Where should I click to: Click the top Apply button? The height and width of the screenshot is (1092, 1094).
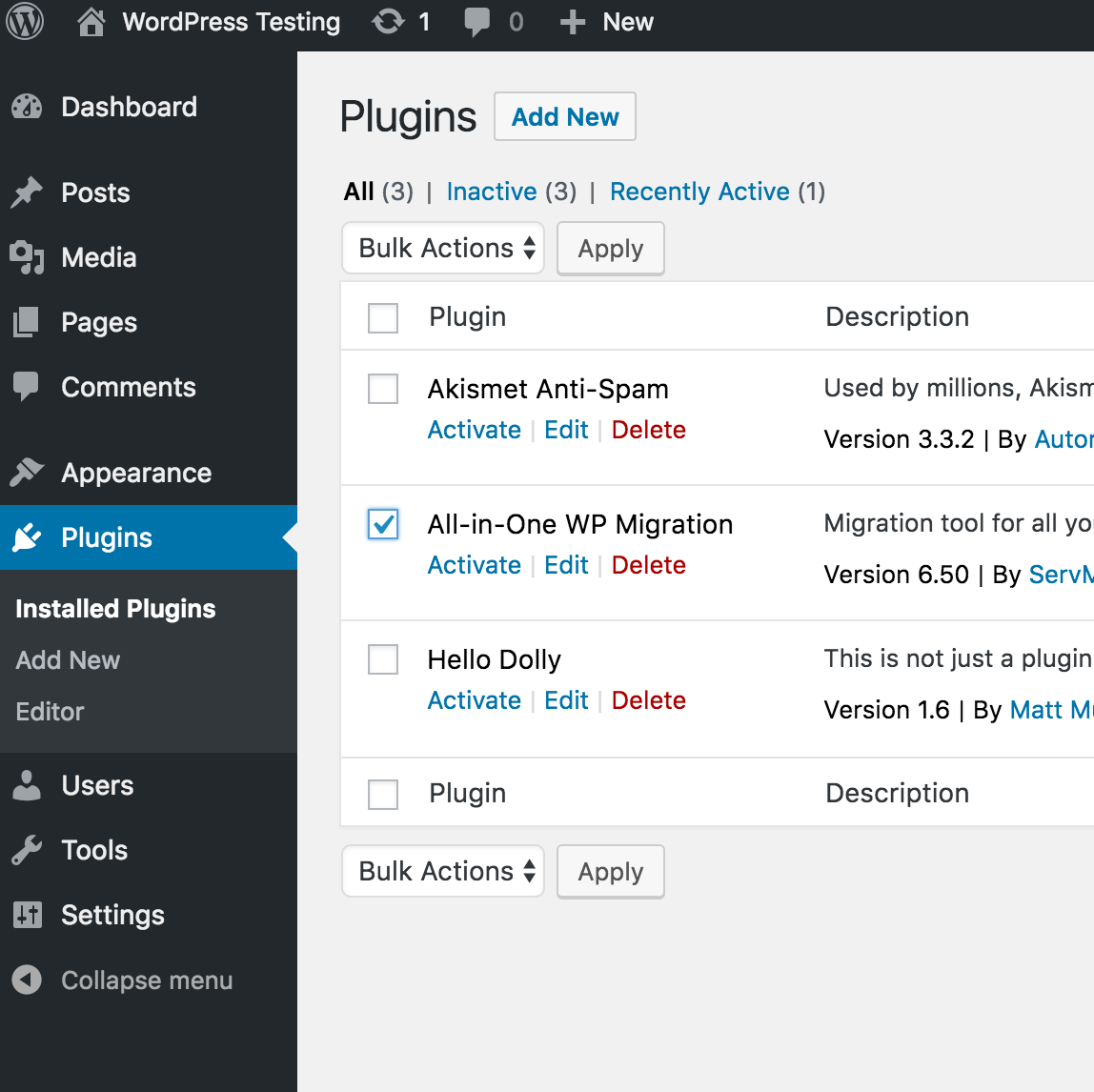coord(611,249)
